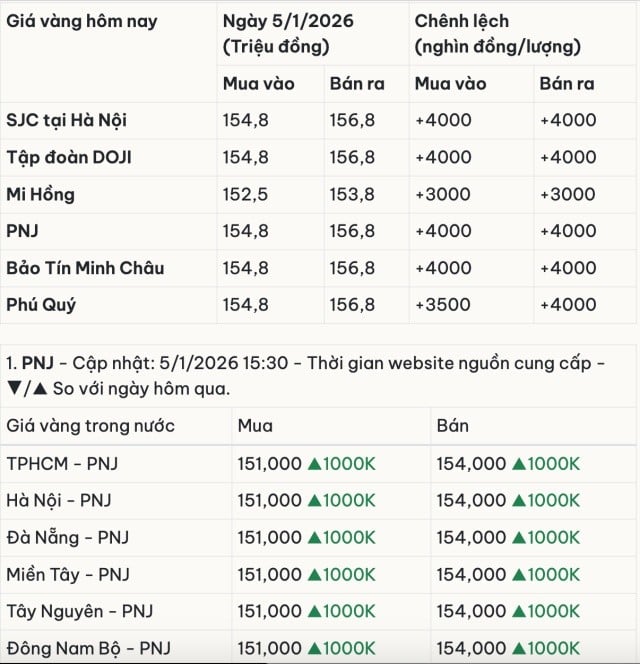Click the "Tập đoàn DOJI" row label
The height and width of the screenshot is (664, 640).
69,157
